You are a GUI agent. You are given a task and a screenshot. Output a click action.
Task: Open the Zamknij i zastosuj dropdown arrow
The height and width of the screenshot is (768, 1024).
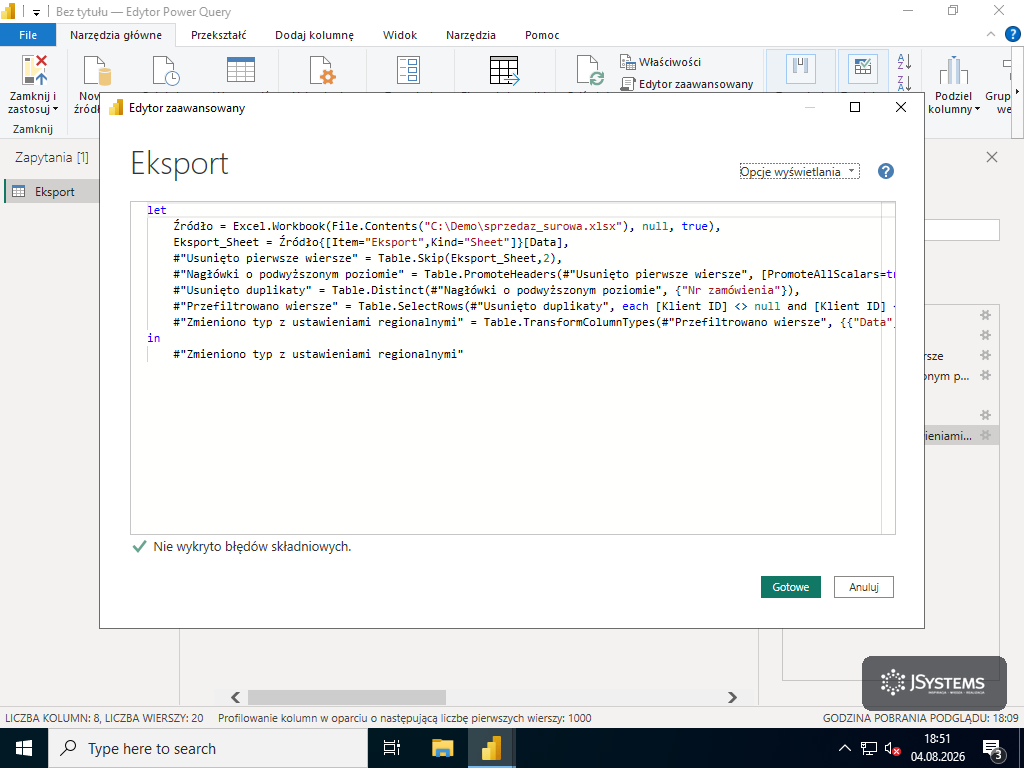tap(56, 110)
